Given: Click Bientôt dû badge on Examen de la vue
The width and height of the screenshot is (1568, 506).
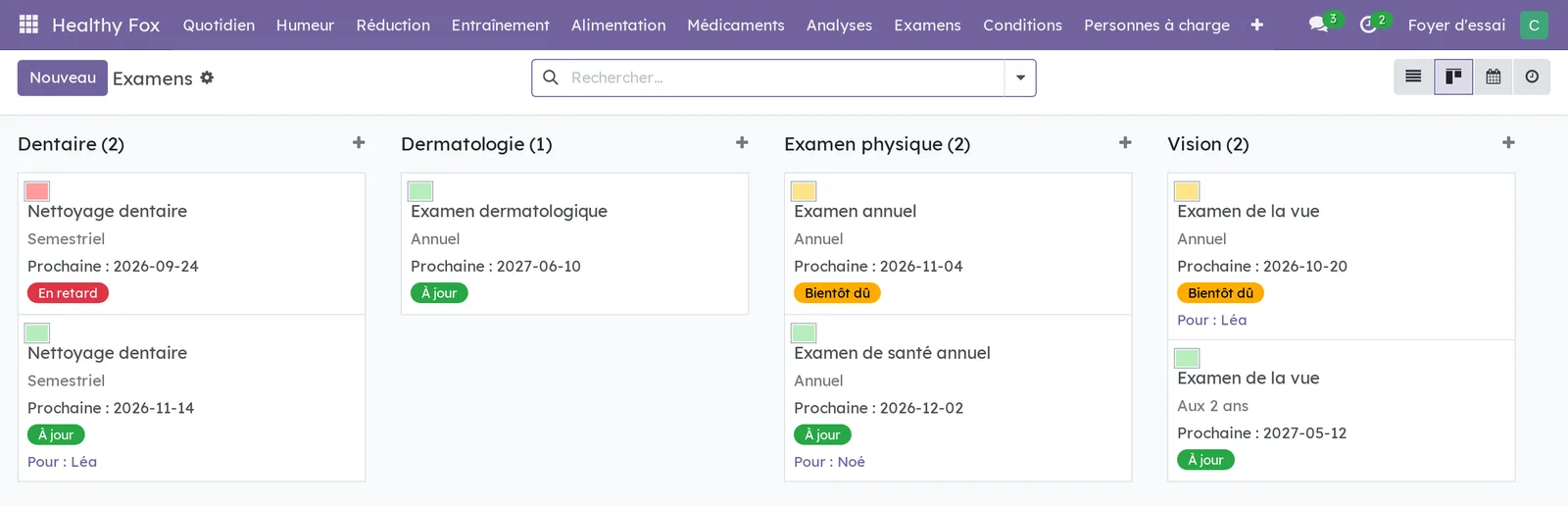Looking at the screenshot, I should 1220,293.
